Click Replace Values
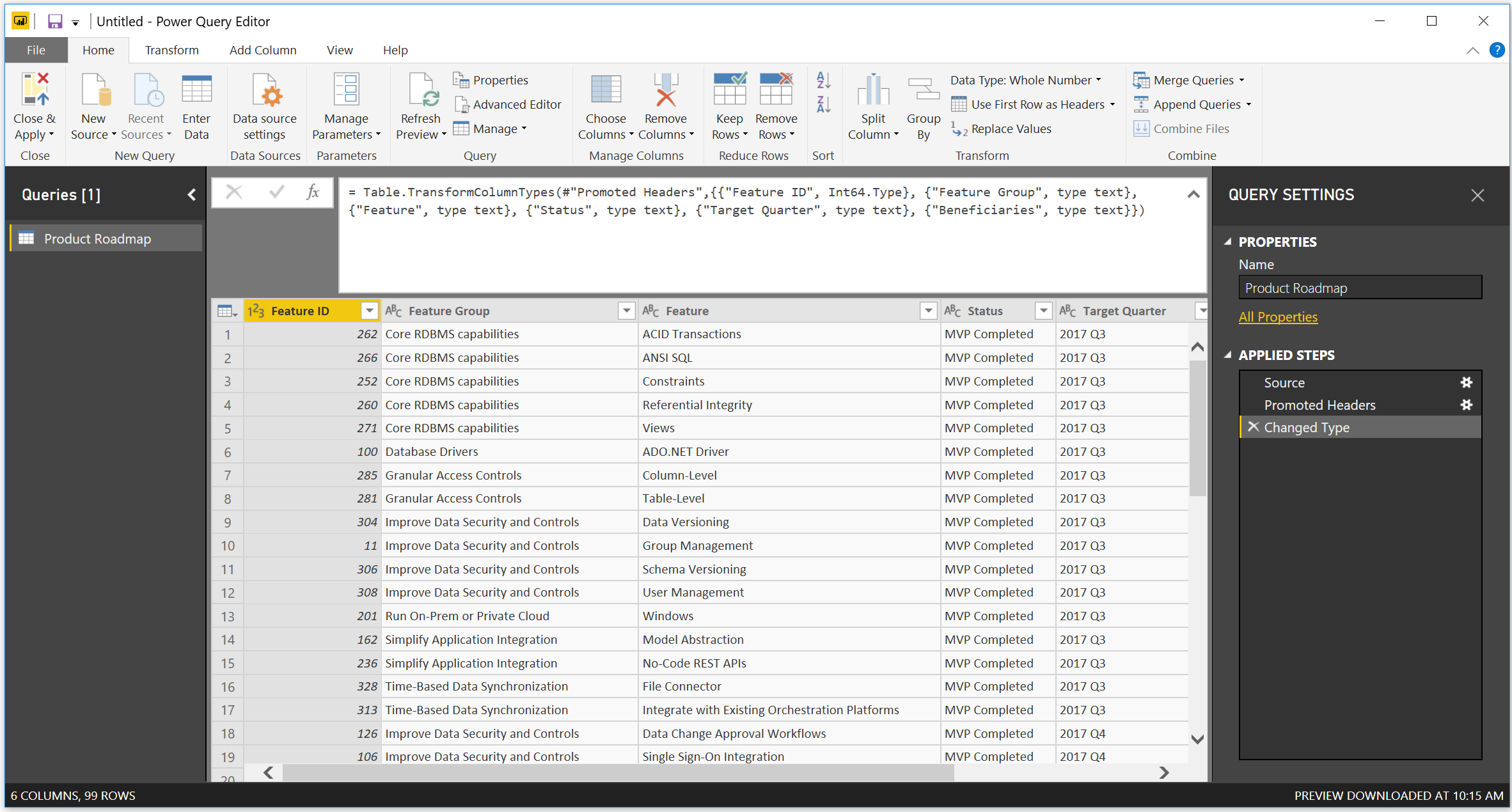Image resolution: width=1512 pixels, height=812 pixels. click(x=1002, y=129)
